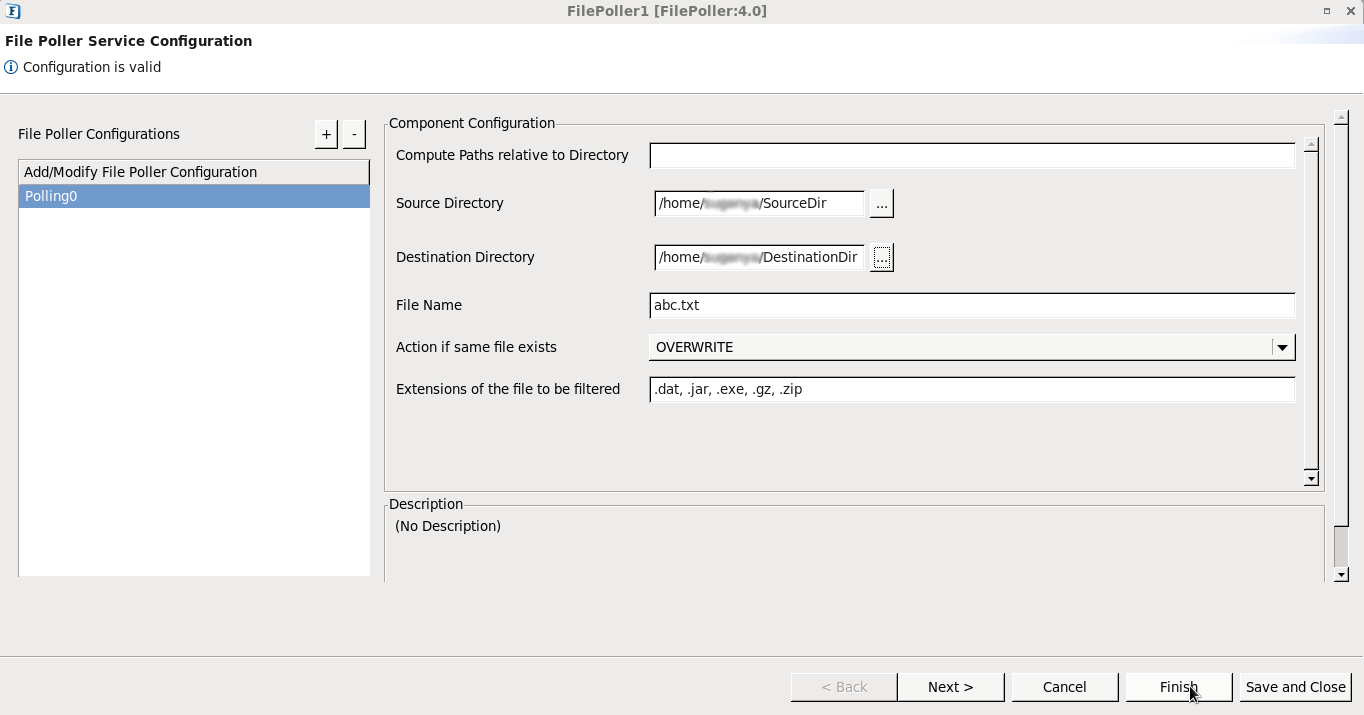Click the Next > button
This screenshot has height=715, width=1364.
tap(950, 687)
